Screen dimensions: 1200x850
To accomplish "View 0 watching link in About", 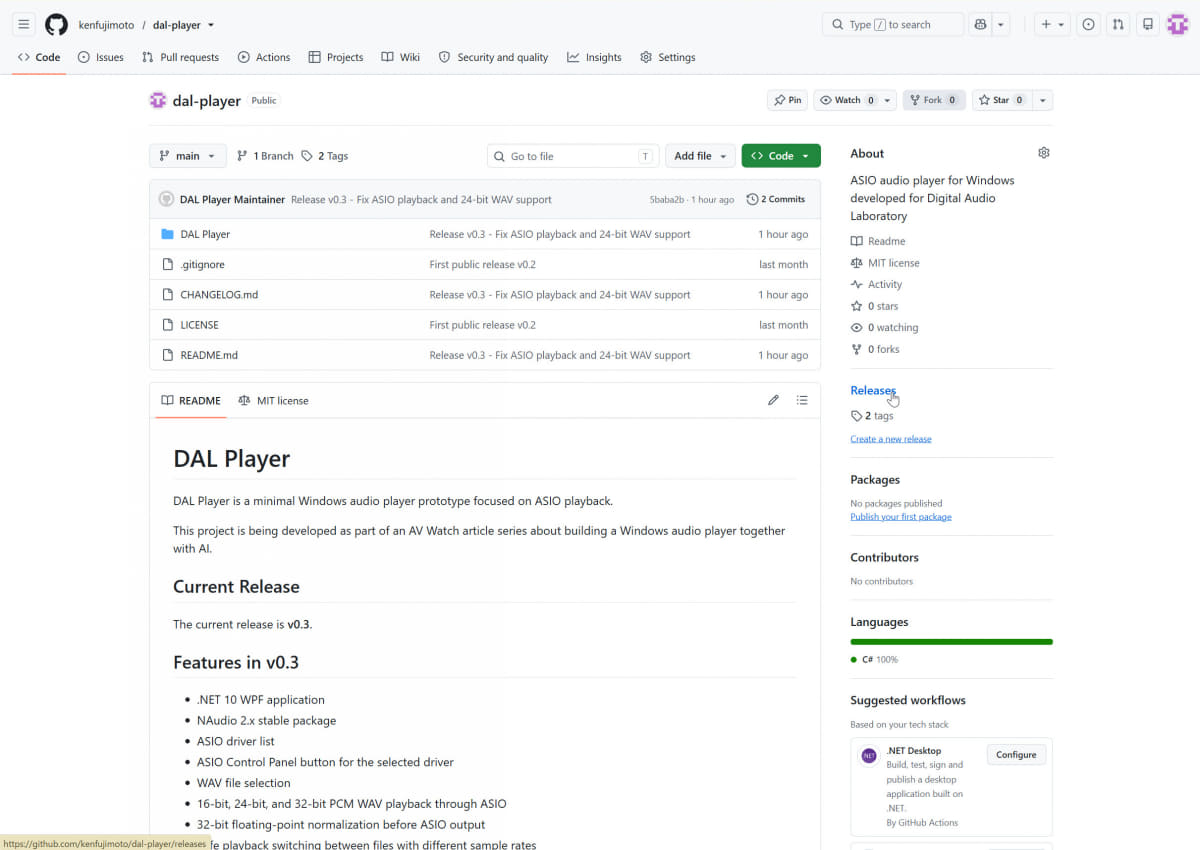I will click(x=884, y=327).
